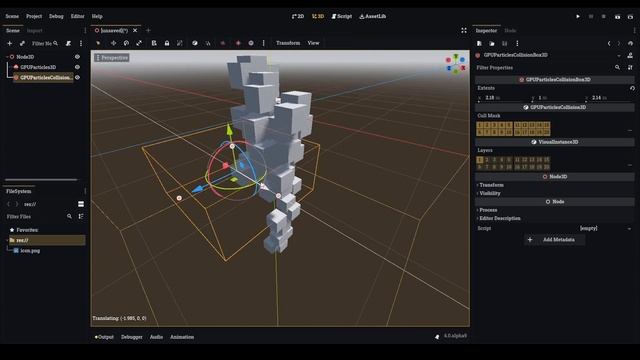Screen dimensions: 640x360
Task: Open the Editor menu
Action: 78,16
